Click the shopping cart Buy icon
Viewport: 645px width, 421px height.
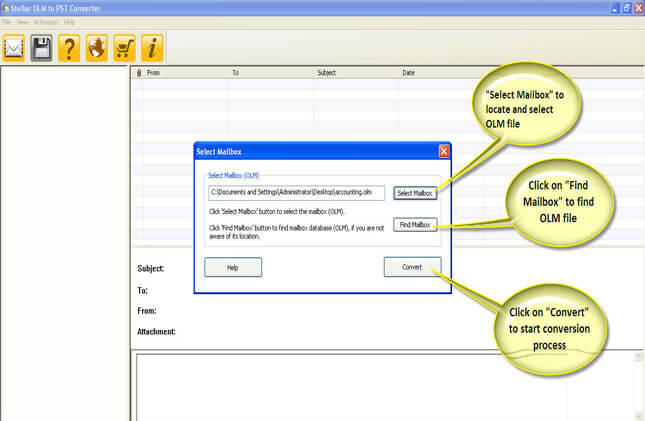(x=124, y=48)
